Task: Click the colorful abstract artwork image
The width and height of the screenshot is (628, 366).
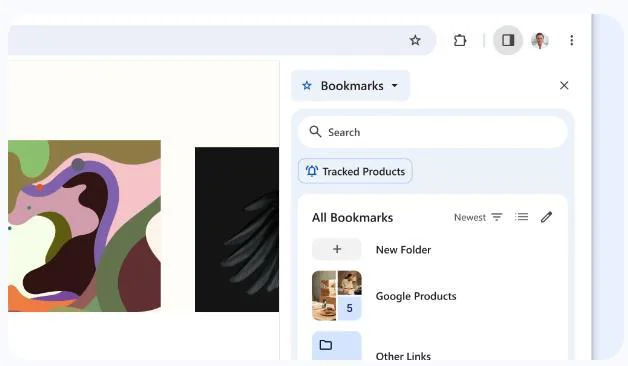Action: pos(85,226)
